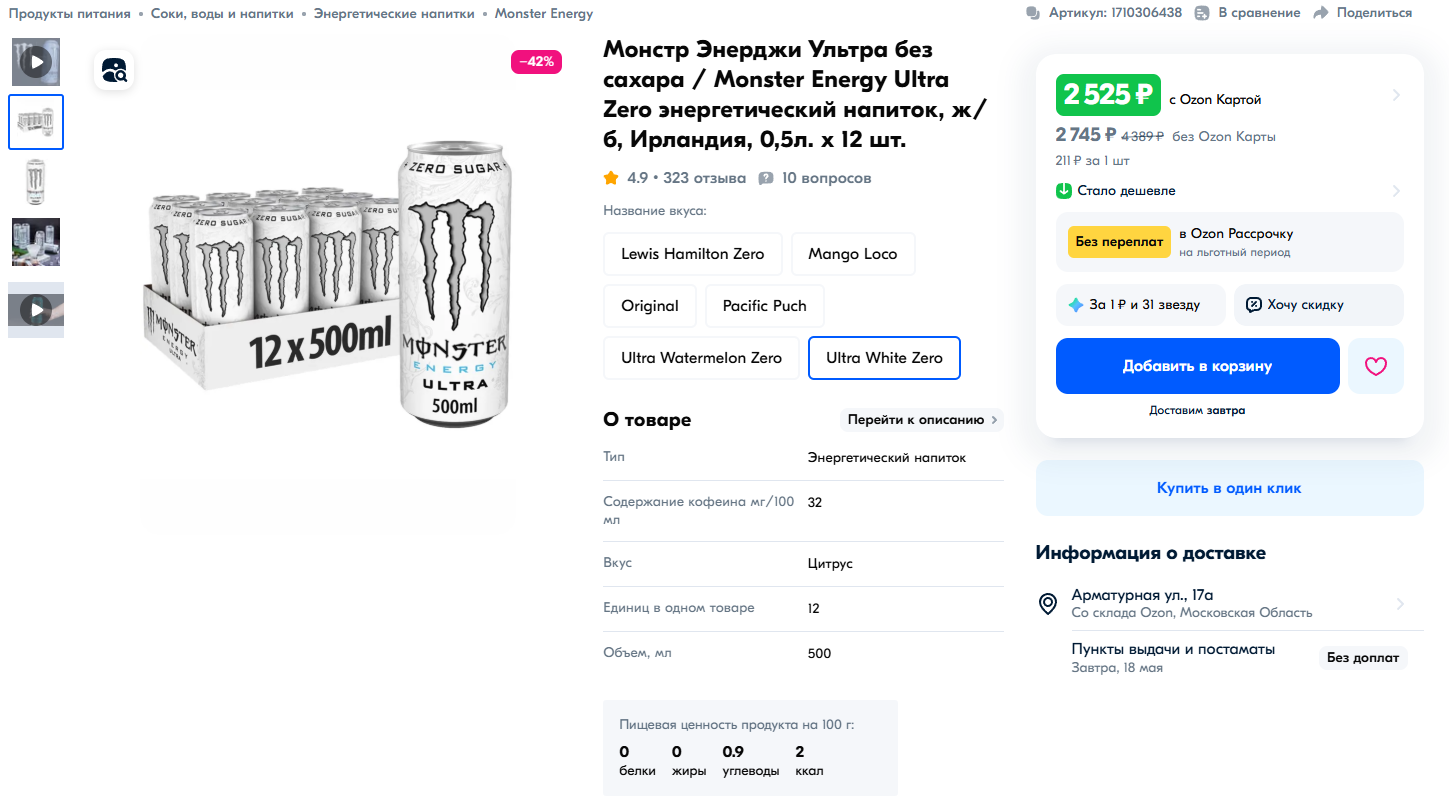
Task: Select the Mango Loco flavor
Action: pos(853,254)
